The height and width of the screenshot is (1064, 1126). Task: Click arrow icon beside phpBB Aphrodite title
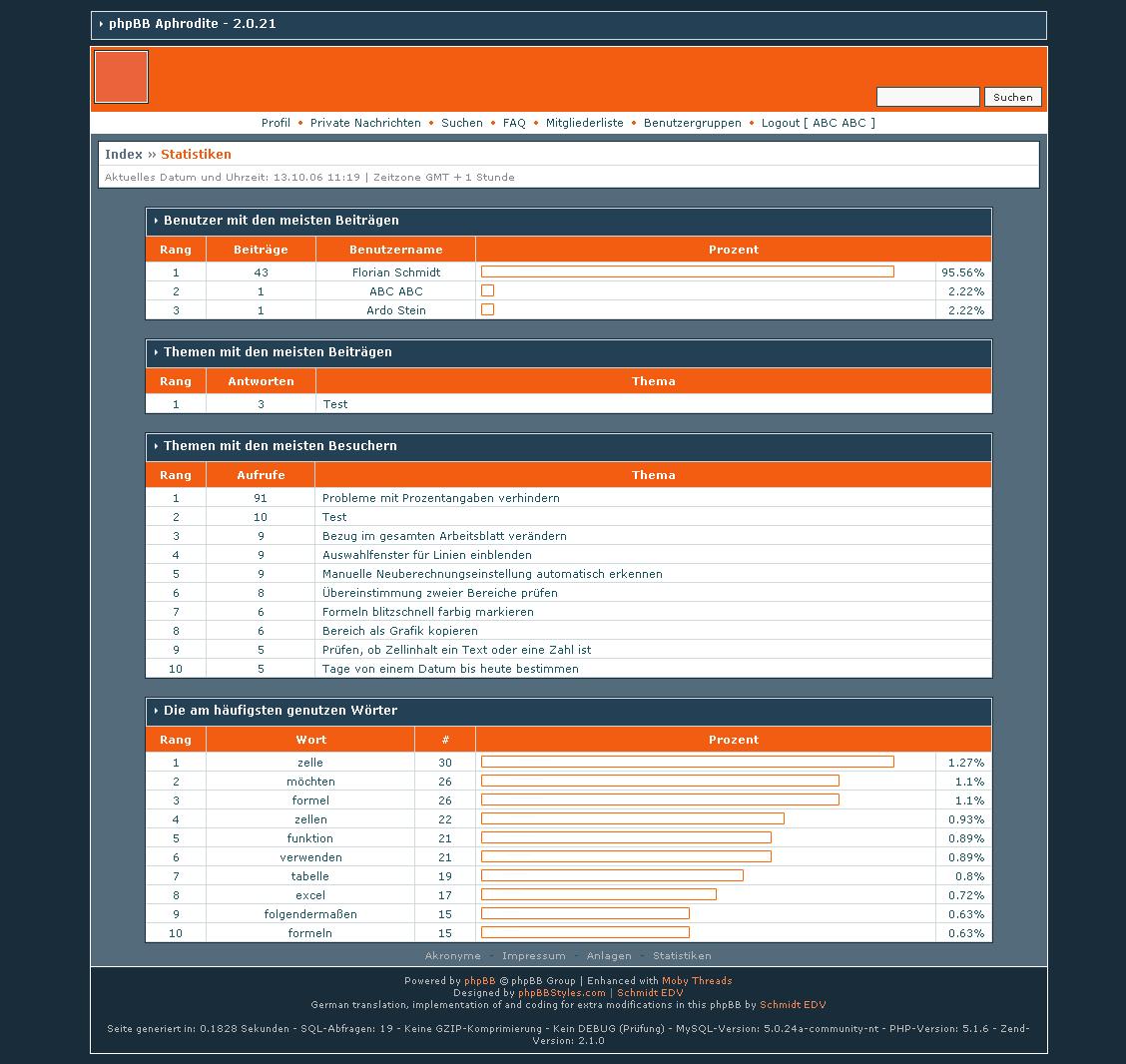pyautogui.click(x=101, y=24)
